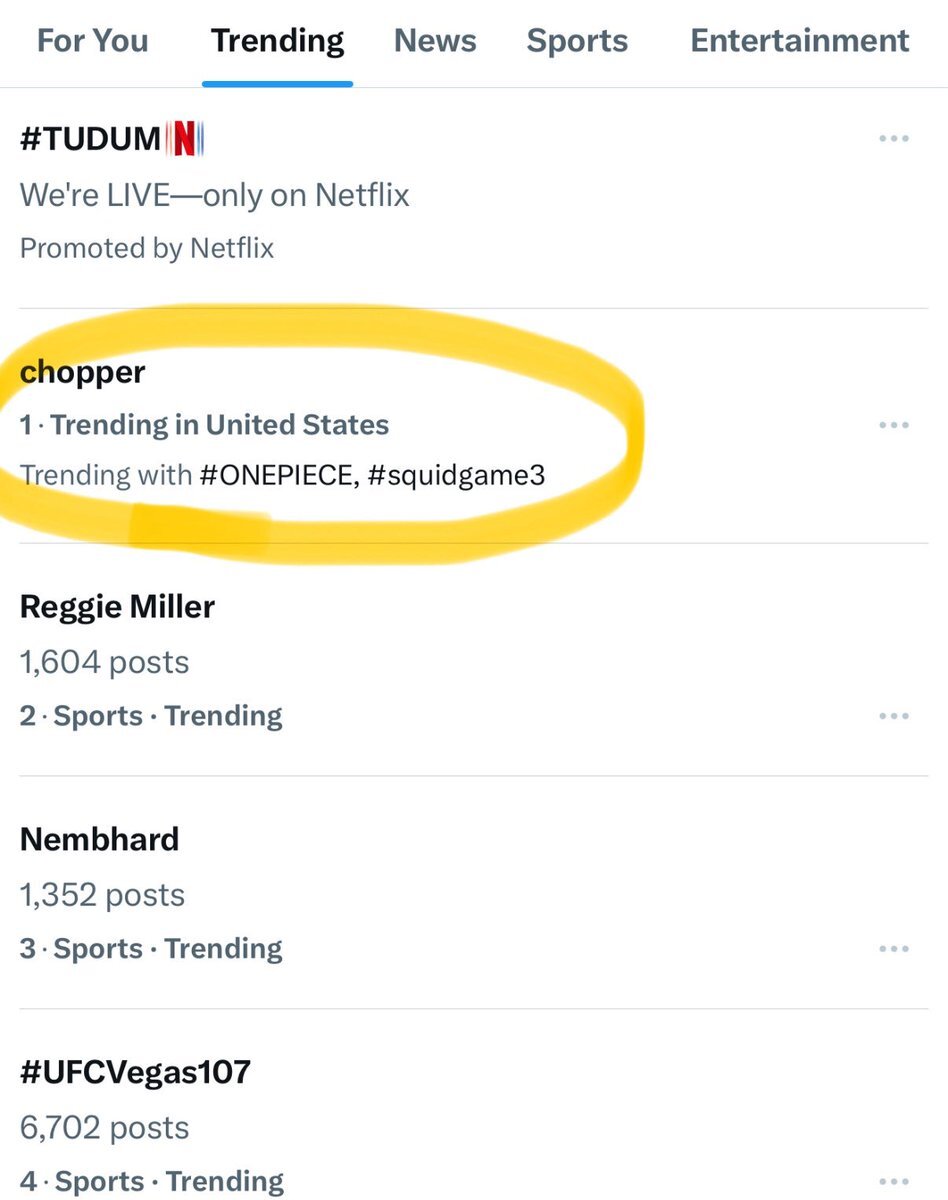Screen dimensions: 948x1200
Task: Open more options for #UFCVegas107 trend
Action: [893, 1181]
